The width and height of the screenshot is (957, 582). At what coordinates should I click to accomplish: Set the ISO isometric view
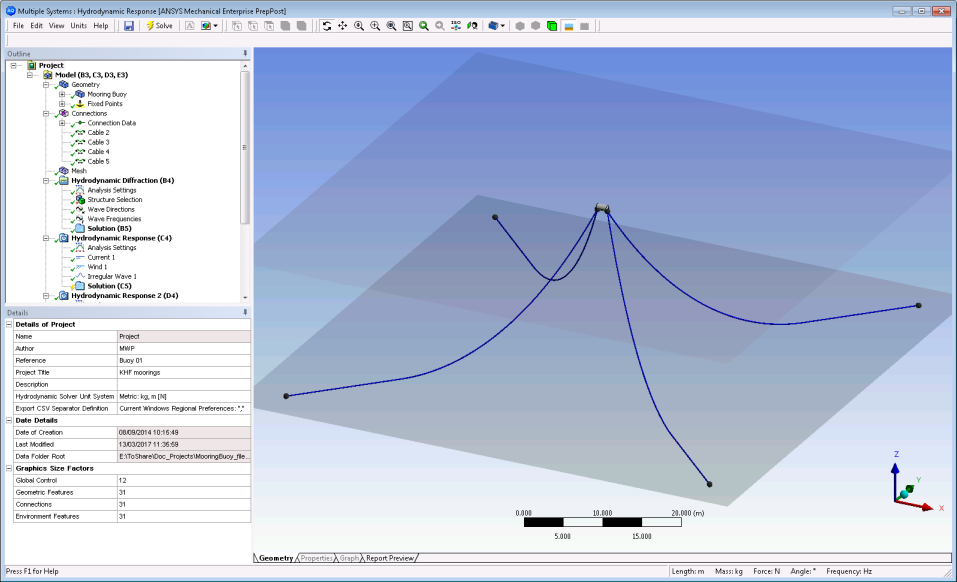click(456, 25)
